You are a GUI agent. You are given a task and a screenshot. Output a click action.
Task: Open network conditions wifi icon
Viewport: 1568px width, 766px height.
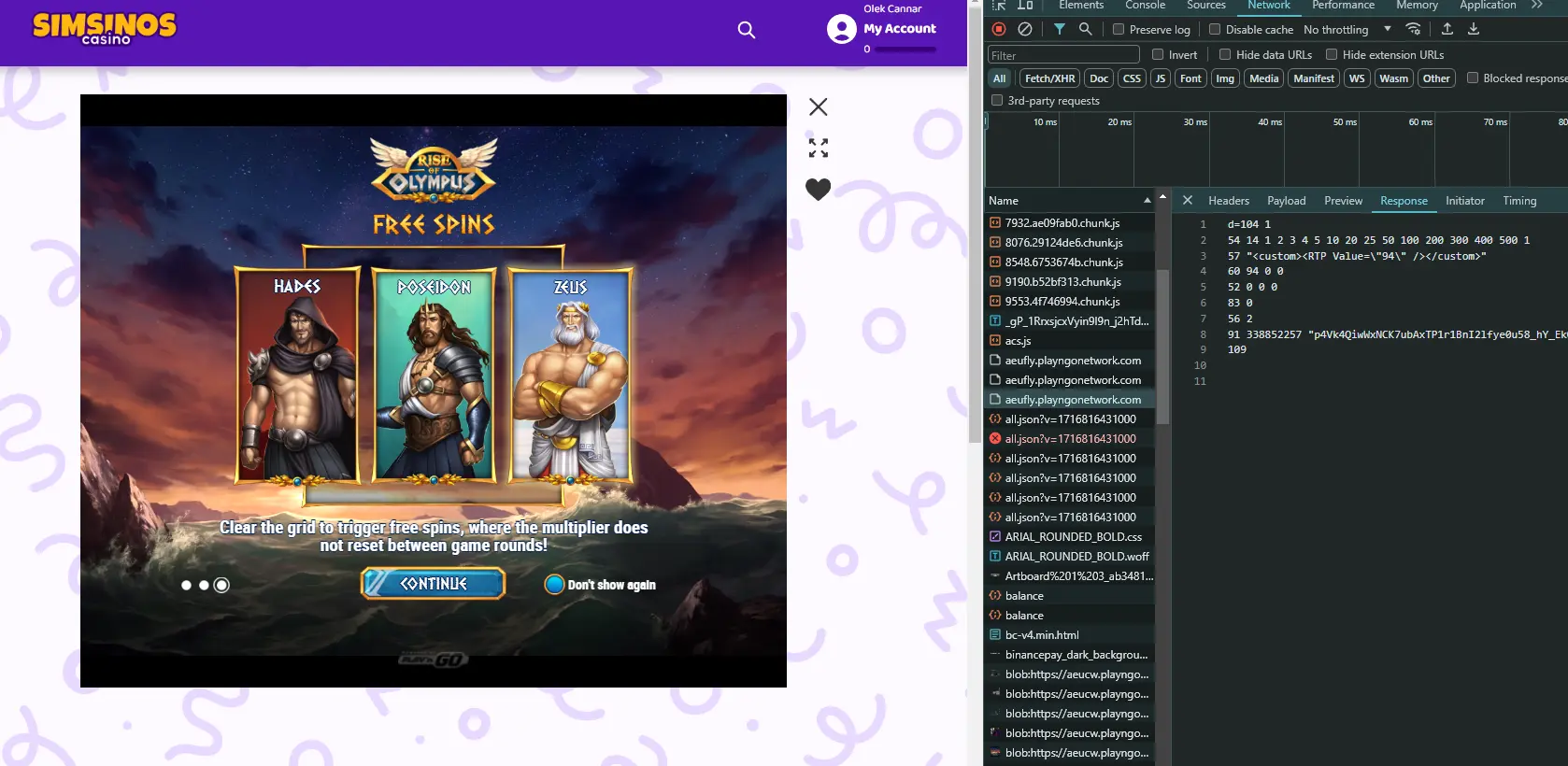click(x=1414, y=29)
